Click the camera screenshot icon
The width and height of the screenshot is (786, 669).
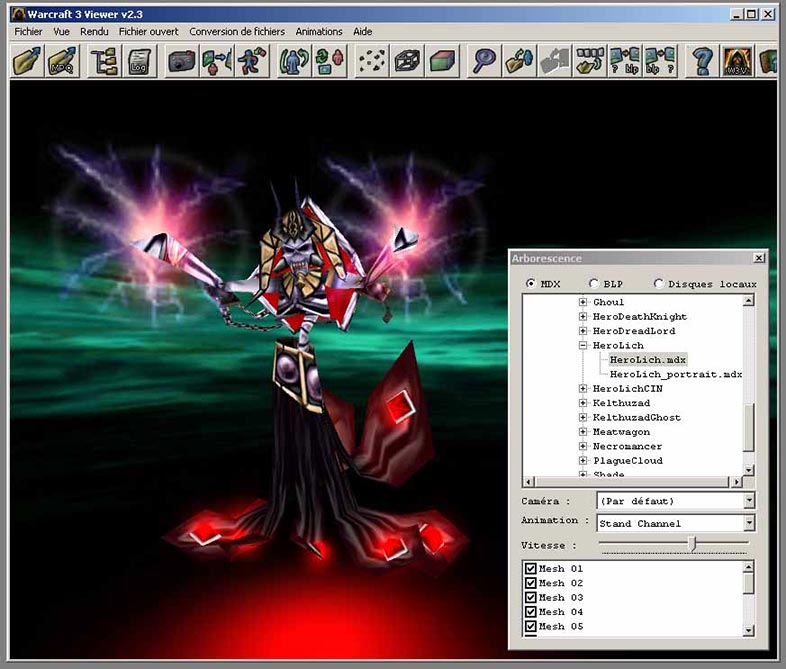[181, 61]
